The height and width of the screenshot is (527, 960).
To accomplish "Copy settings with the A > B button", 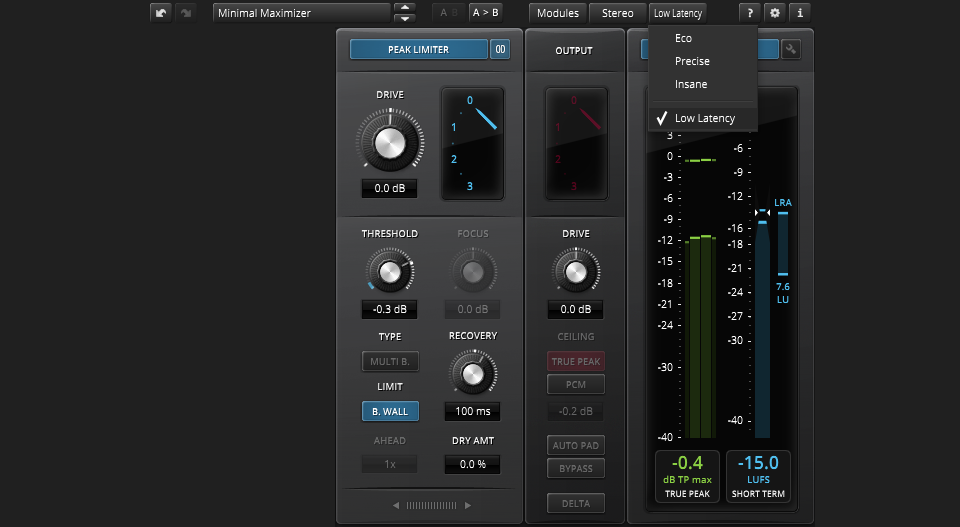I will point(485,13).
